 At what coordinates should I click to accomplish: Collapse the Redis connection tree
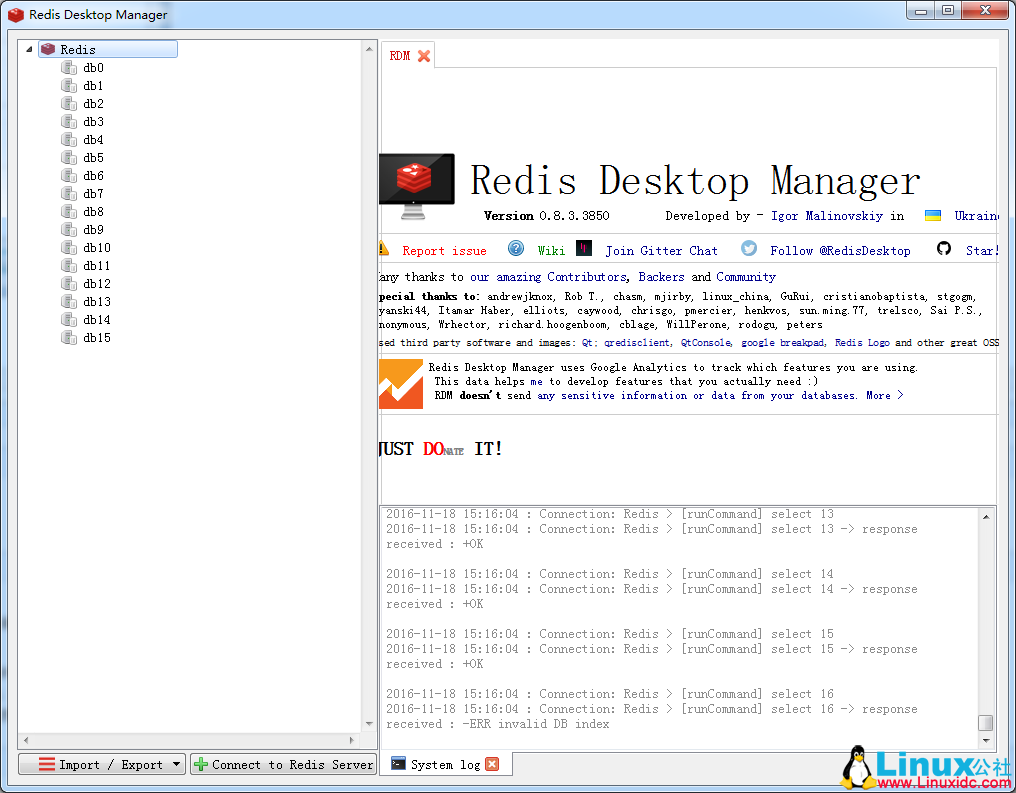(x=28, y=48)
